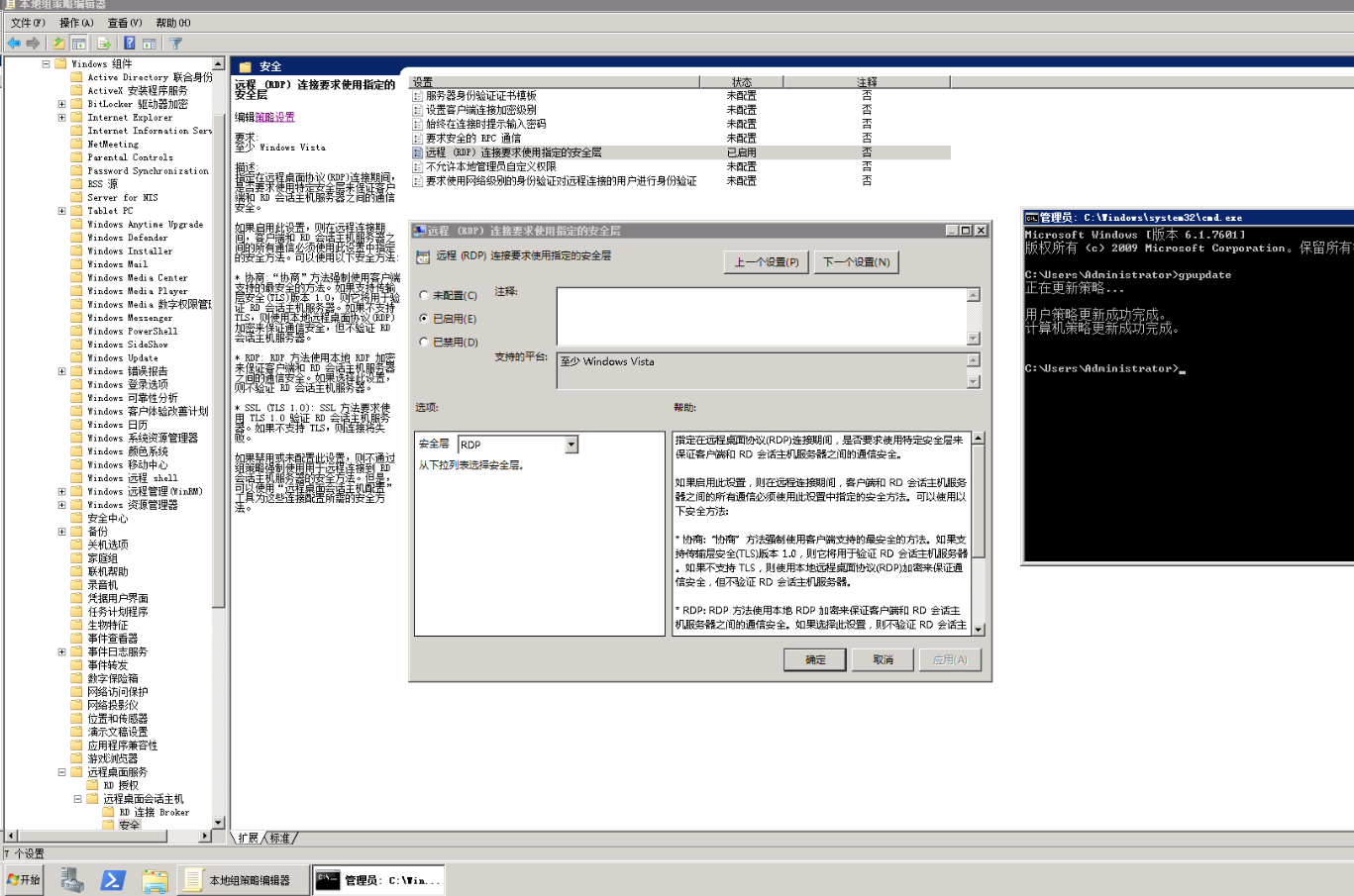Click the Export list toolbar icon
The height and width of the screenshot is (896, 1354).
coord(103,43)
